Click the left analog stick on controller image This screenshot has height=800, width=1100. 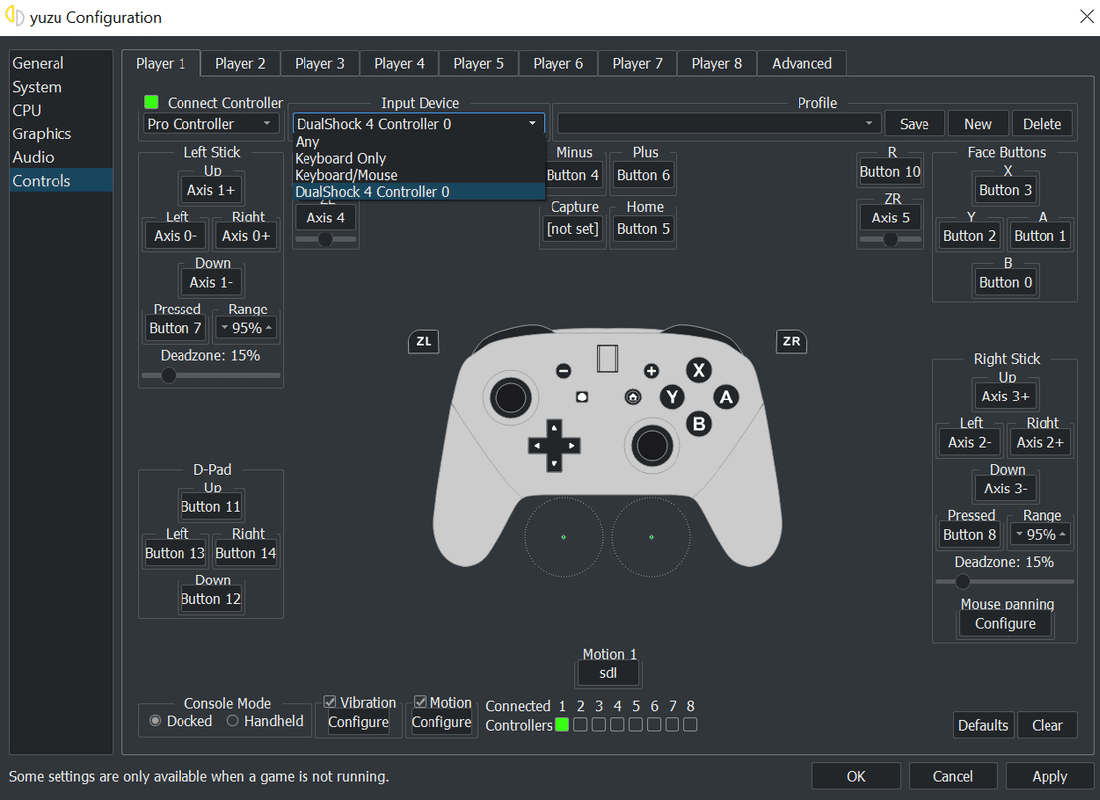(x=511, y=398)
